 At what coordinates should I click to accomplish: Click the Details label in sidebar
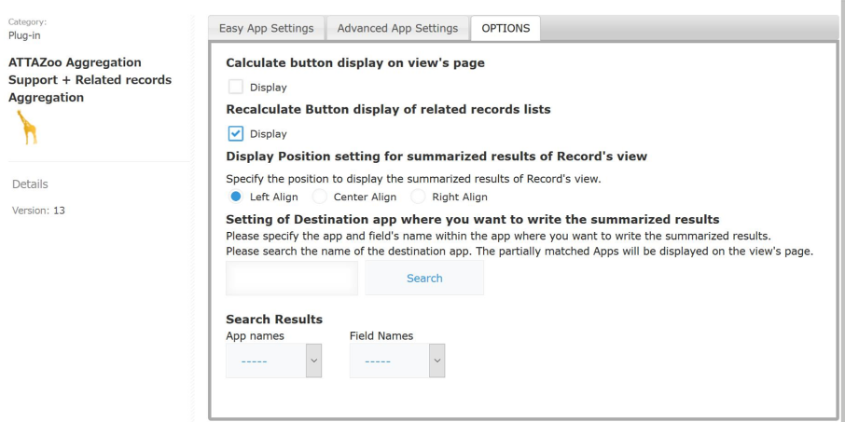click(x=30, y=184)
